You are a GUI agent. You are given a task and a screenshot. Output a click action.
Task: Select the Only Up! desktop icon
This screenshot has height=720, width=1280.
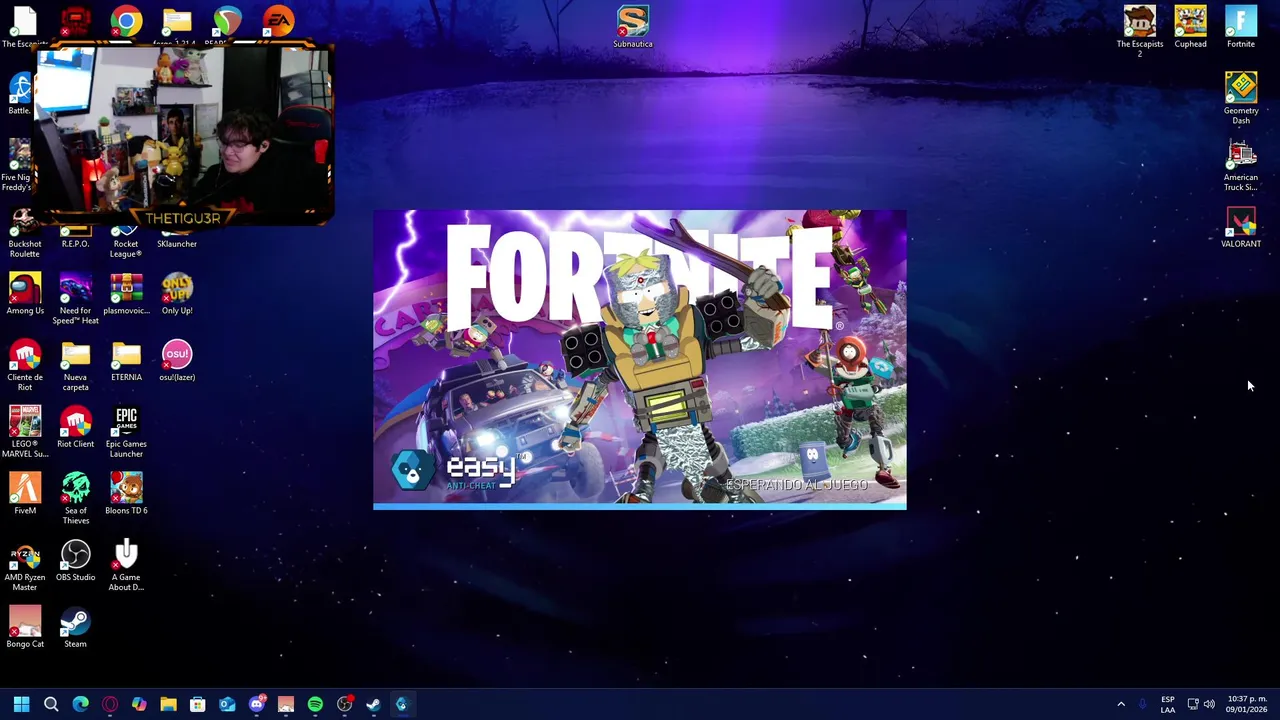177,294
